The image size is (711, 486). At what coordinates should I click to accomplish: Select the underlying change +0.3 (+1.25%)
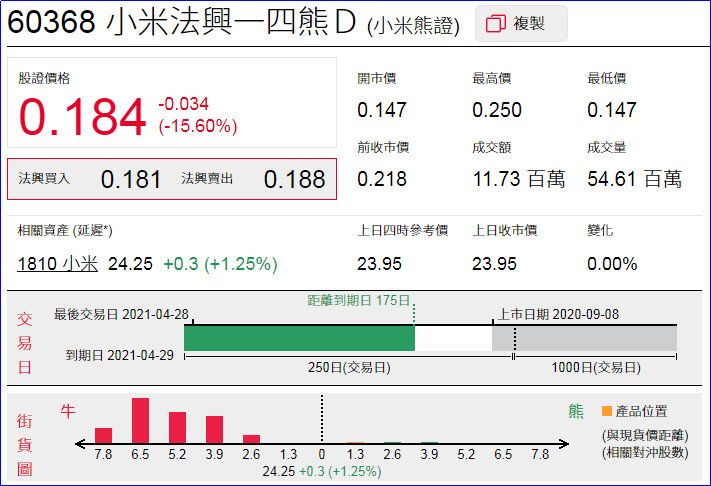[x=220, y=264]
